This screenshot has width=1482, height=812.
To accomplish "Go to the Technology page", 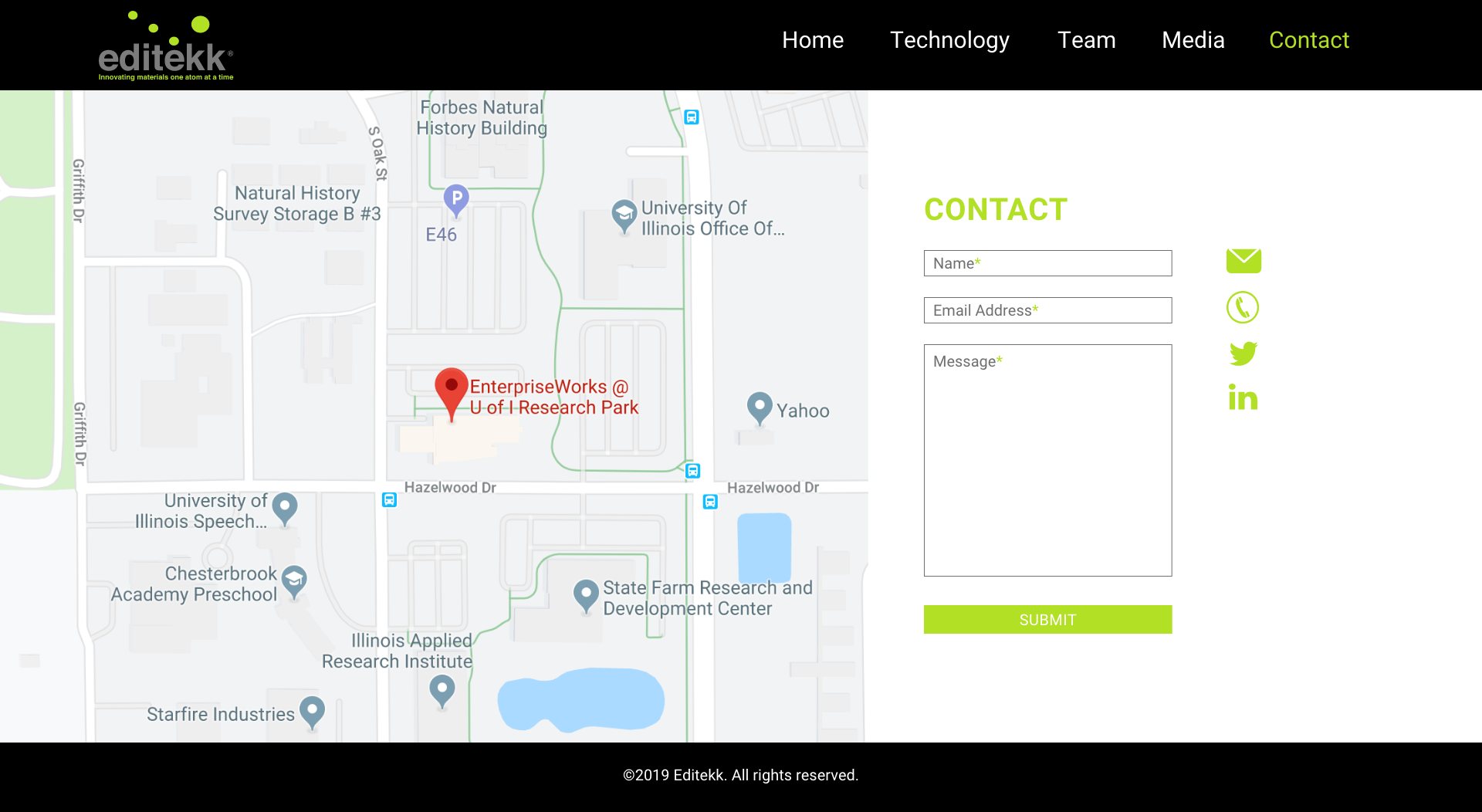I will click(949, 40).
